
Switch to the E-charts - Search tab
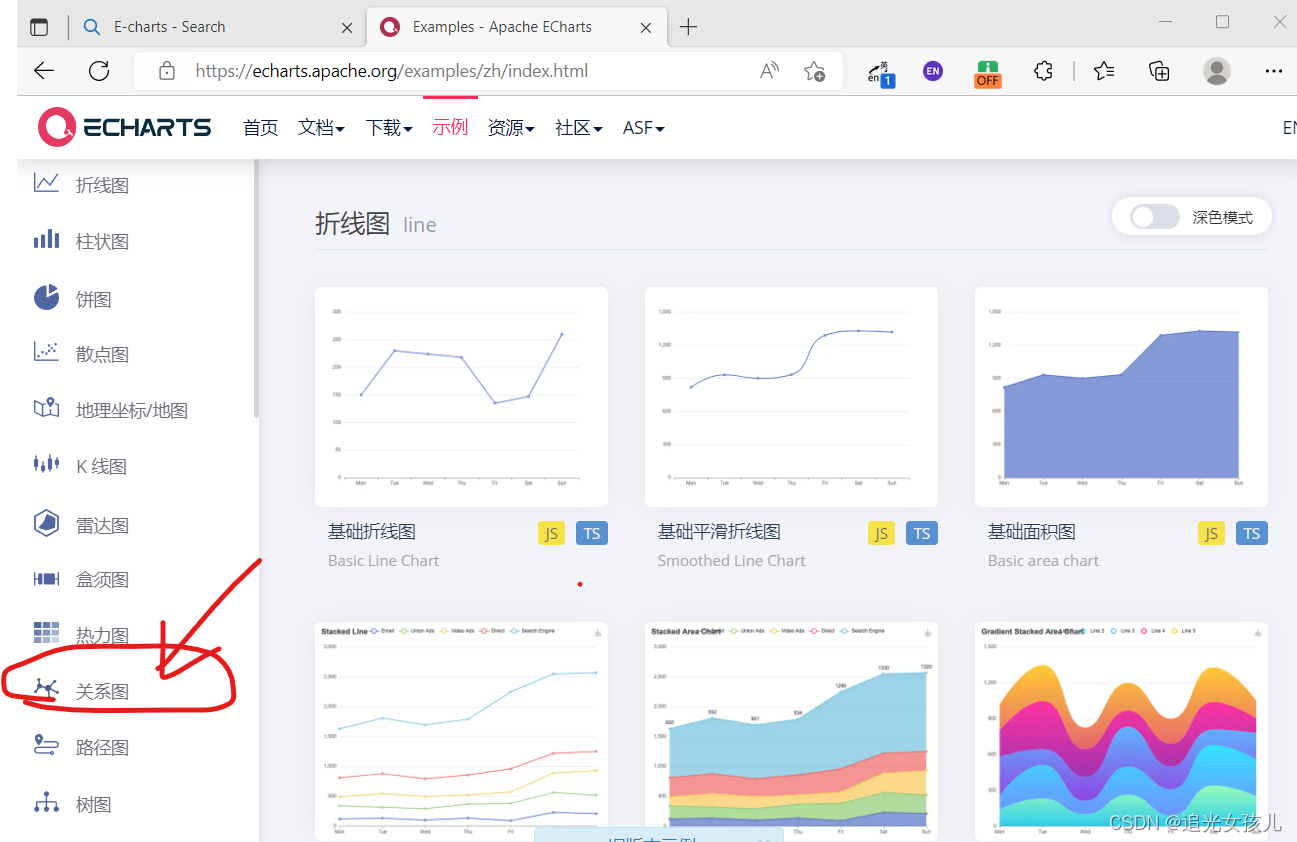click(x=218, y=27)
